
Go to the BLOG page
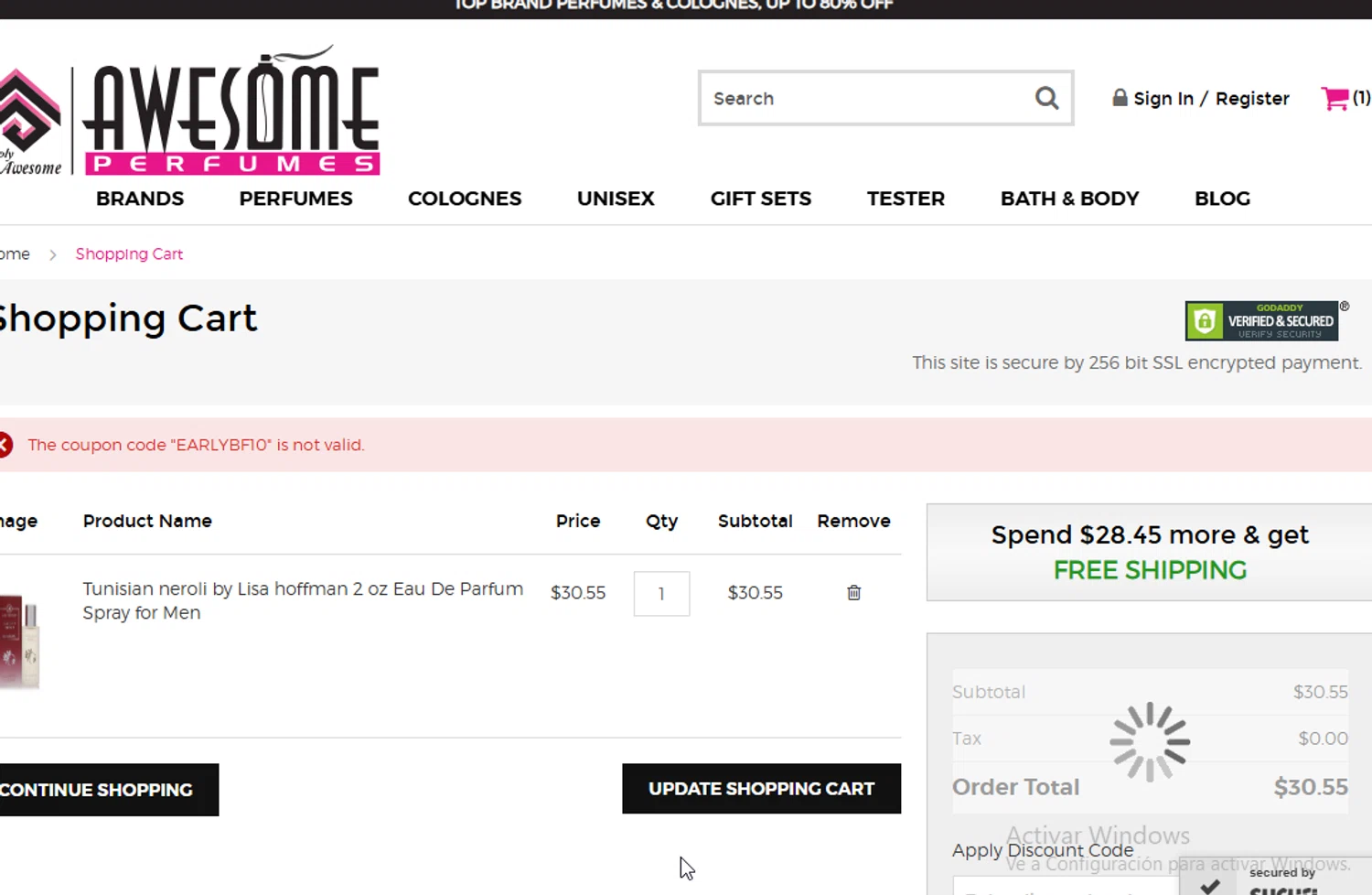tap(1222, 199)
